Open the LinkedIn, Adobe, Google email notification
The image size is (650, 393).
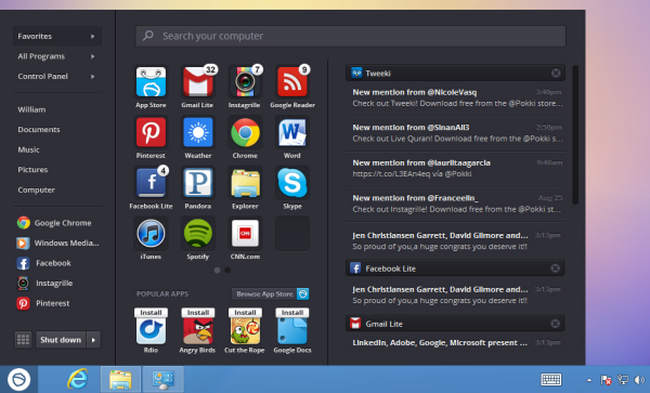456,343
